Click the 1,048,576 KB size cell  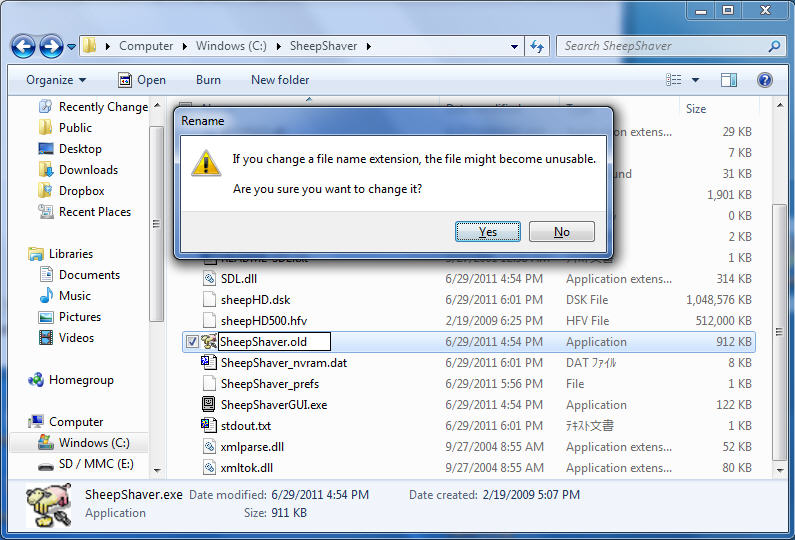point(718,300)
